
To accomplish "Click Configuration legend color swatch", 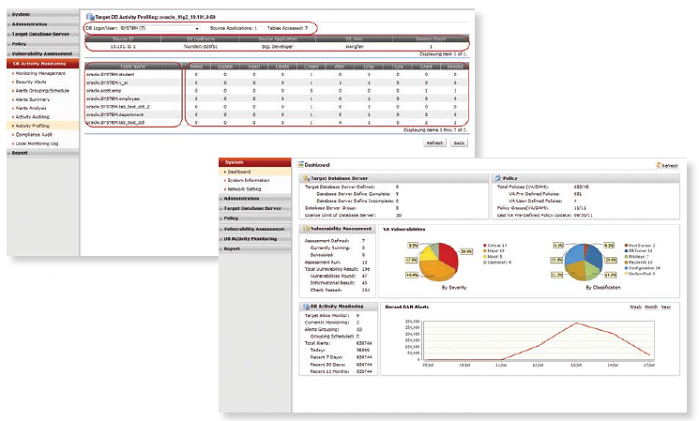I will point(626,268).
